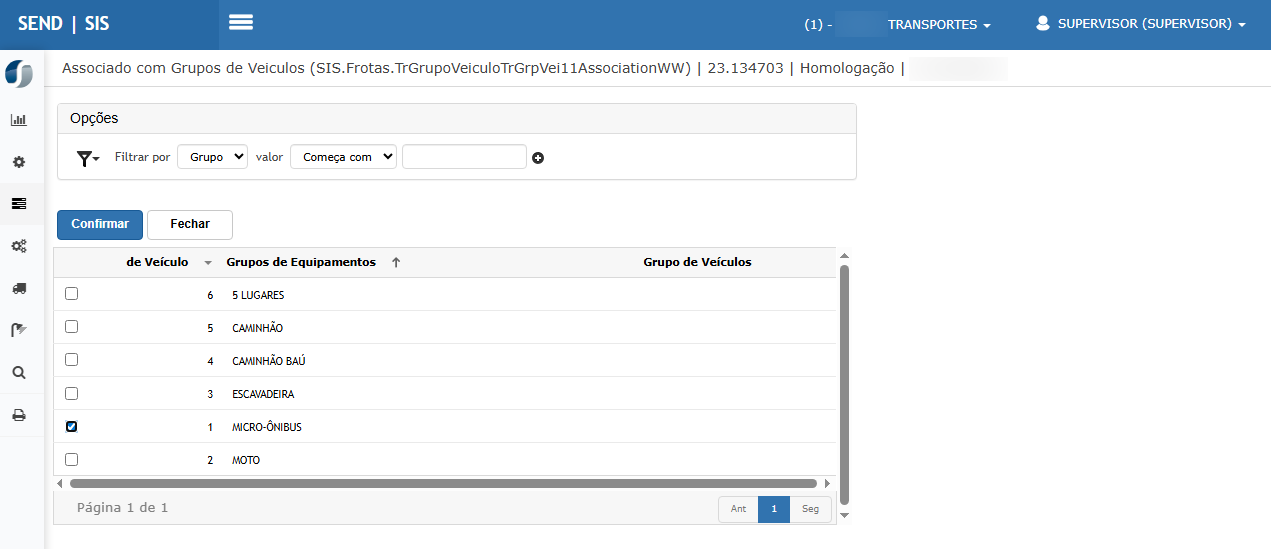Screen dimensions: 1271x549
Task: Click the printer icon in sidebar
Action: 19,415
